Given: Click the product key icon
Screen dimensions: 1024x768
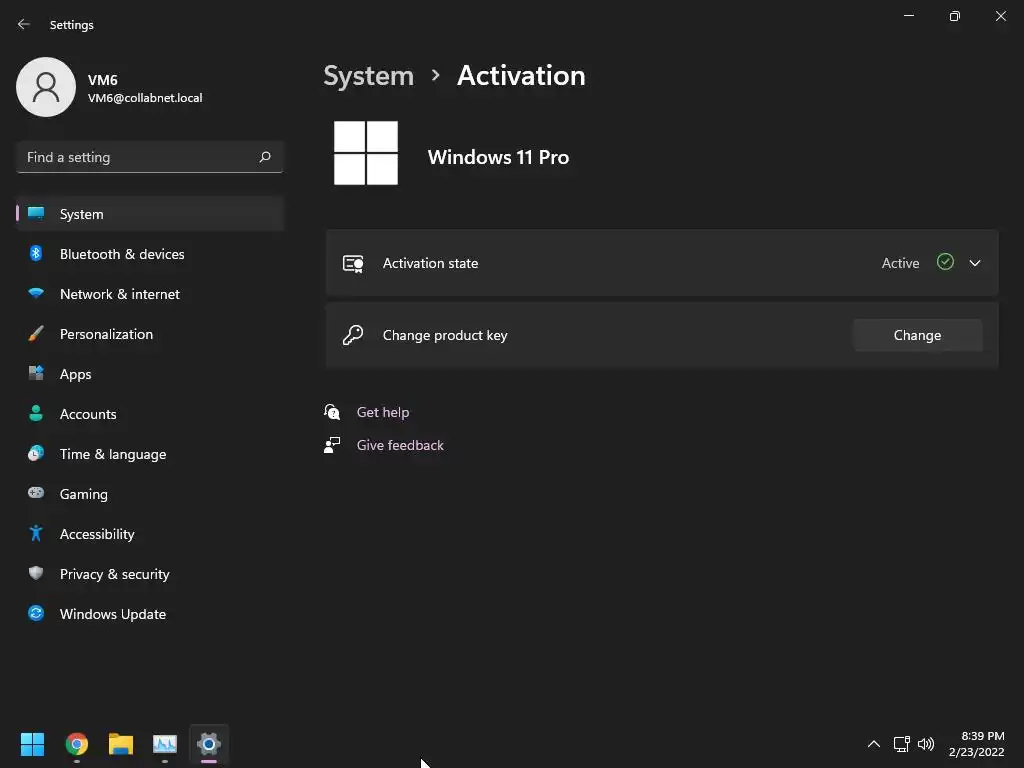Looking at the screenshot, I should tap(353, 335).
